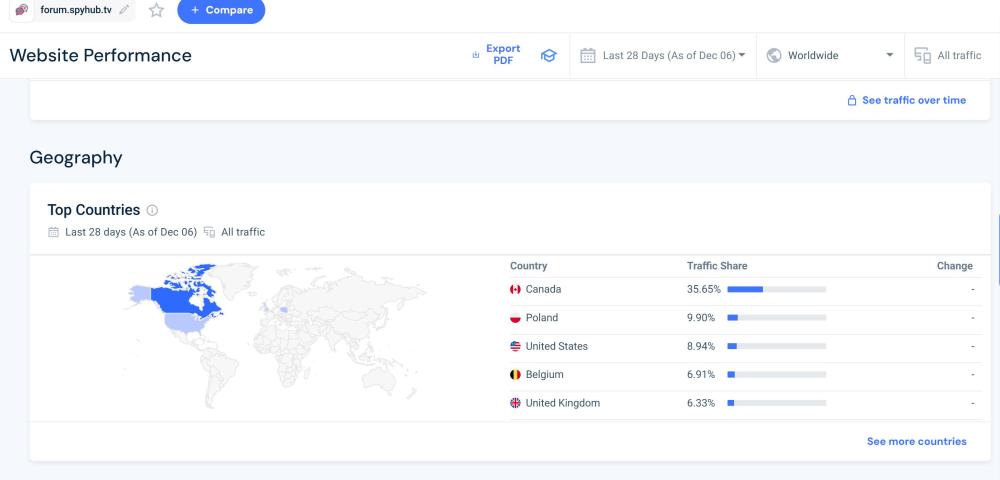This screenshot has height=480, width=1000.
Task: Open the All traffic device filter
Action: point(948,56)
